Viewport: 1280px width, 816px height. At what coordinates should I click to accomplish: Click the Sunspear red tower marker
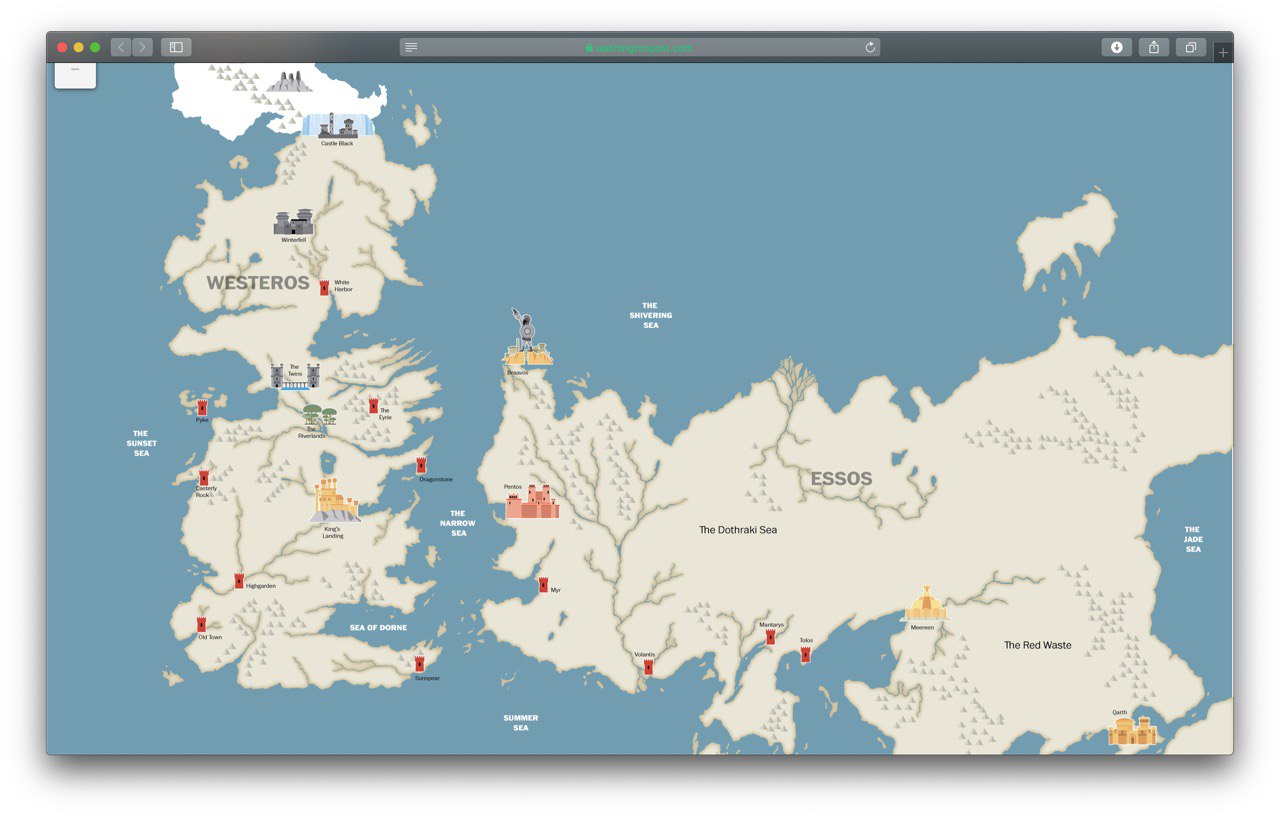[x=419, y=664]
